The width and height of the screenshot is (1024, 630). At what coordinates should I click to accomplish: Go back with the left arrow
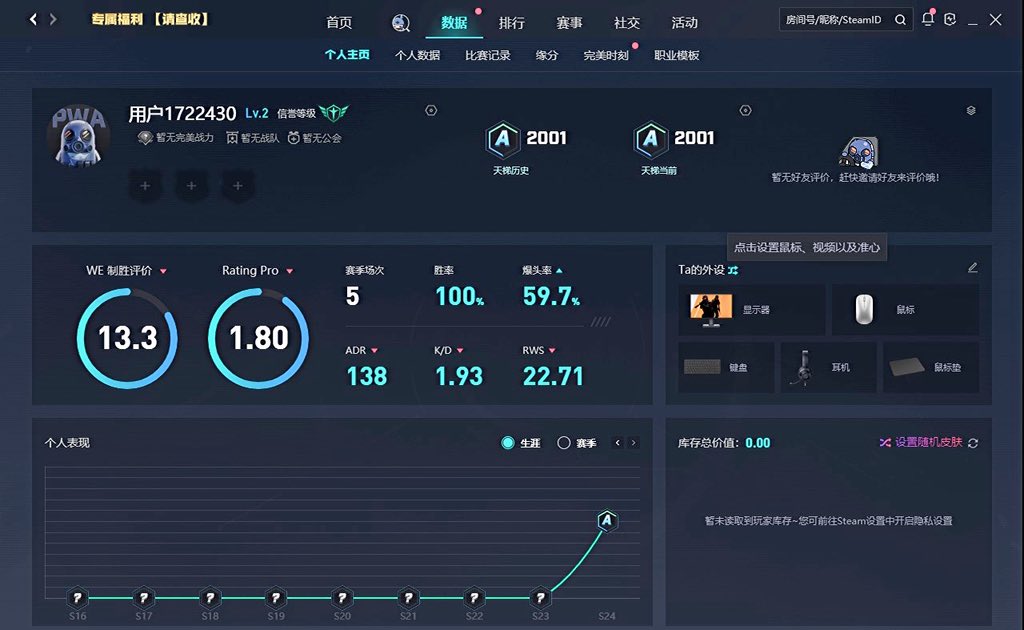[33, 20]
